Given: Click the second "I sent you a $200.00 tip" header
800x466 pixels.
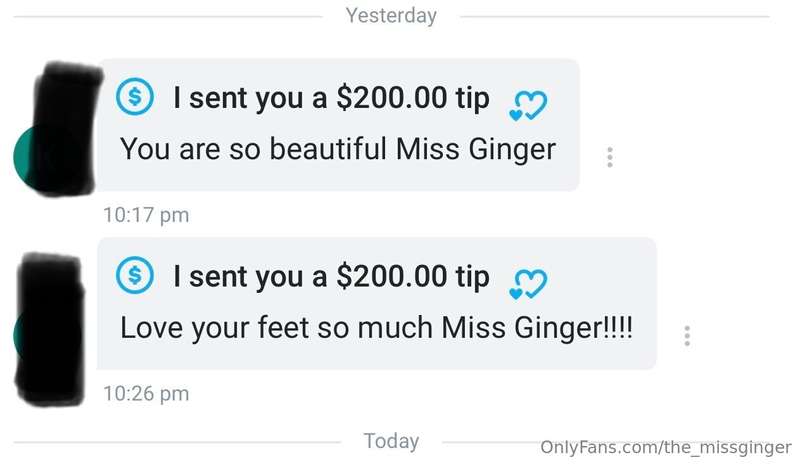Looking at the screenshot, I should pos(331,276).
